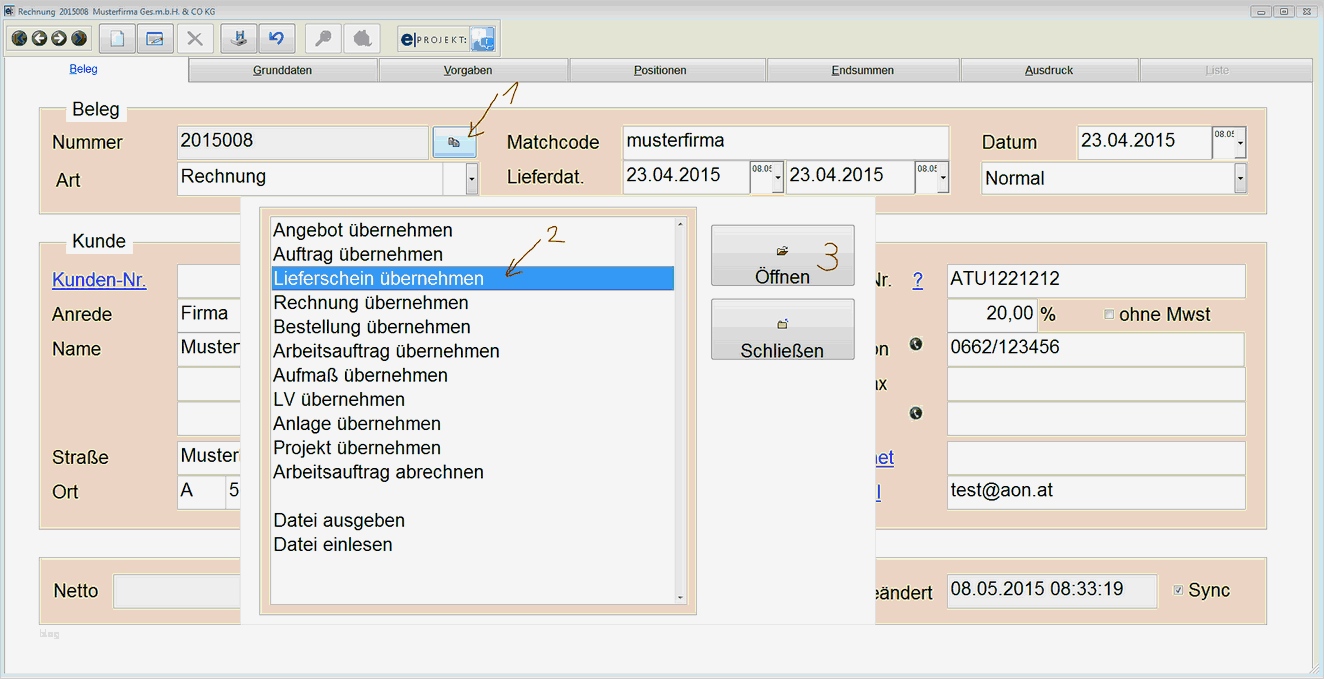Screen dimensions: 1324x679
Task: Follow the Kunden-Nr. link
Action: (x=99, y=280)
